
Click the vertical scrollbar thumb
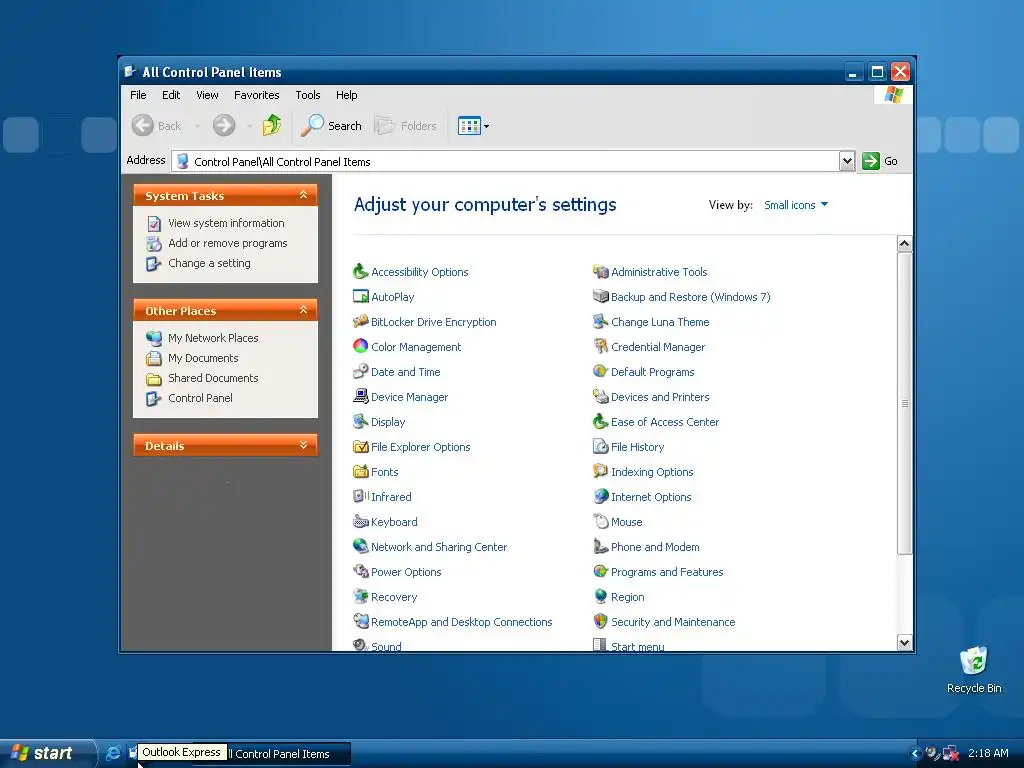[904, 404]
